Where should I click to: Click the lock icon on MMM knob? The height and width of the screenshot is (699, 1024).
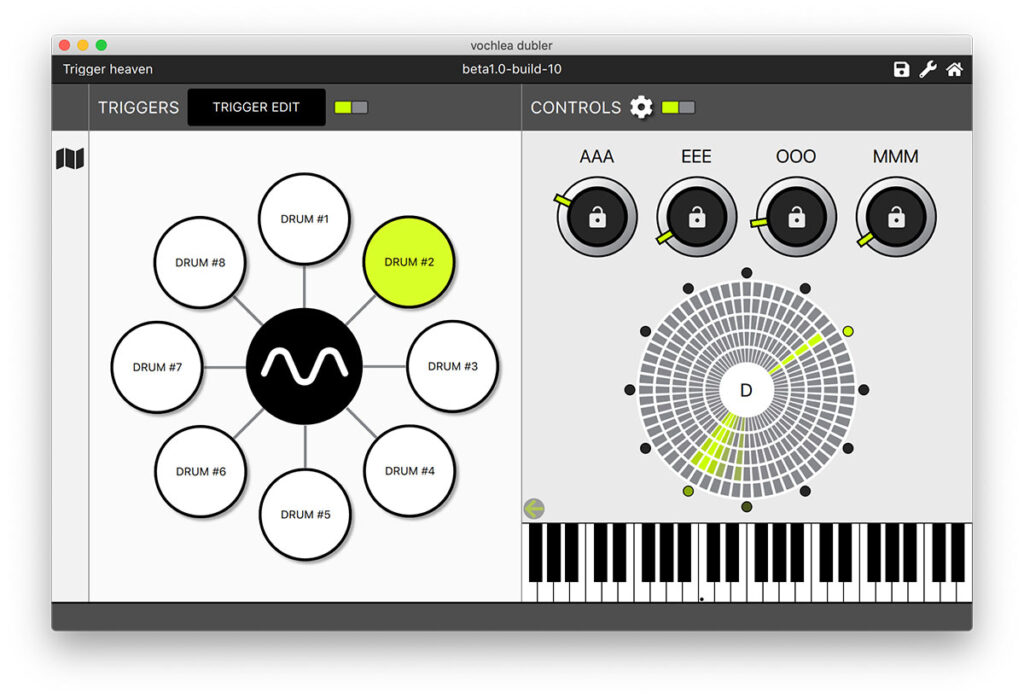896,217
